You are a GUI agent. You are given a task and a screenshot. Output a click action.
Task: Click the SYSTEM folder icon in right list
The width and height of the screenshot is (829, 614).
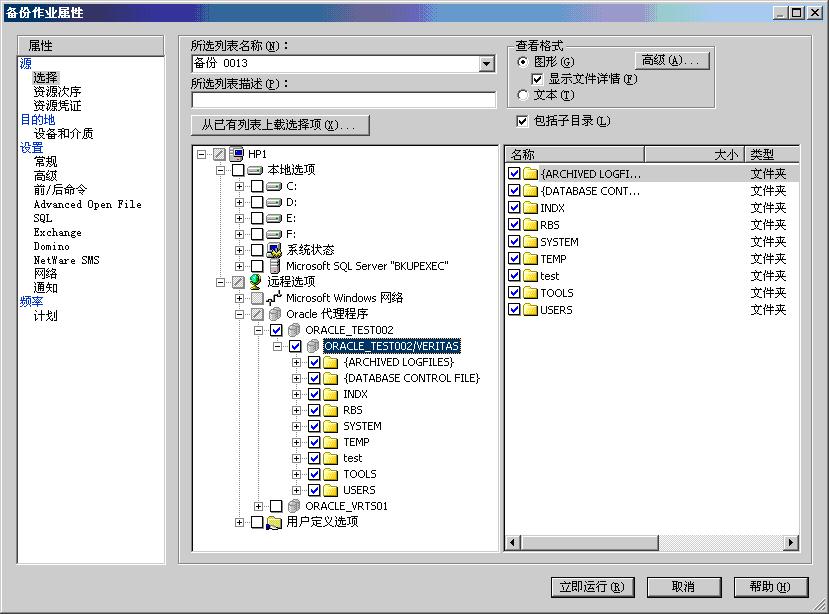530,242
